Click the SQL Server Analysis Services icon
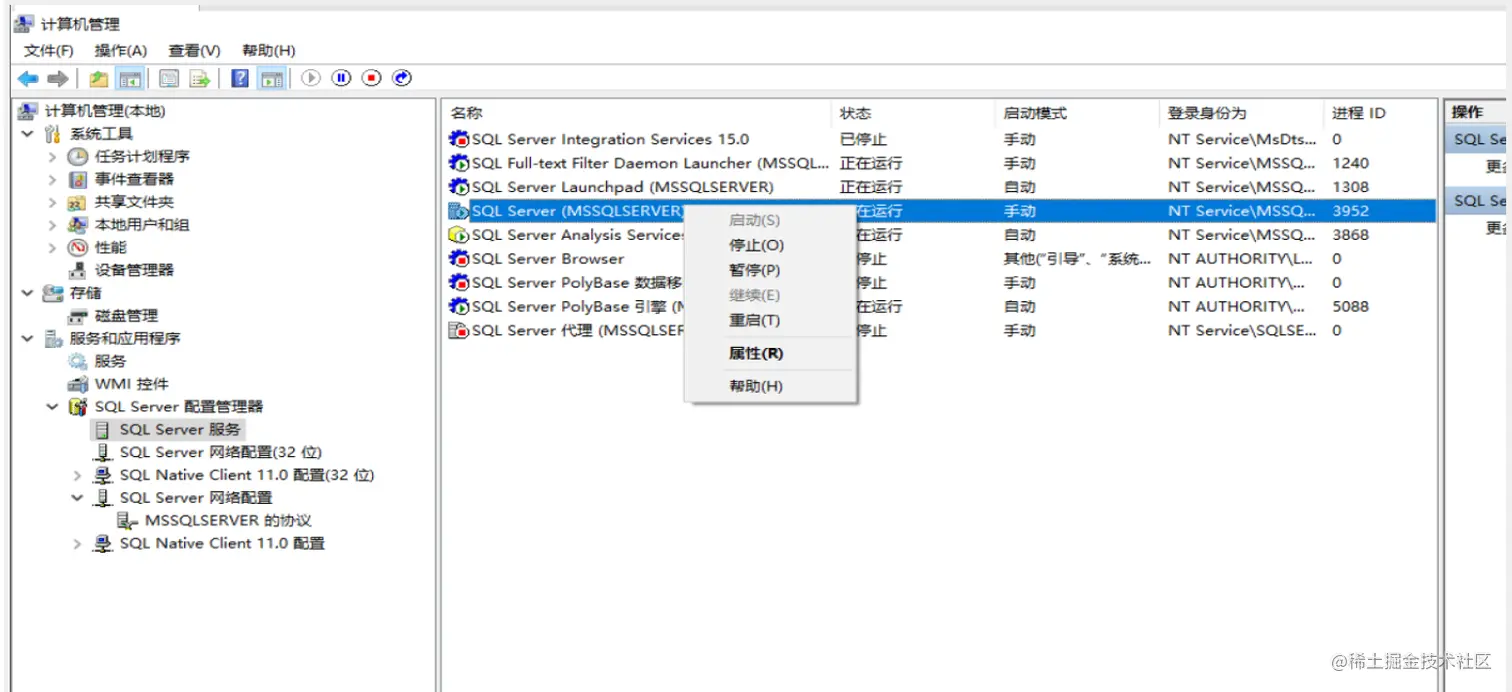This screenshot has height=692, width=1512. pyautogui.click(x=459, y=235)
